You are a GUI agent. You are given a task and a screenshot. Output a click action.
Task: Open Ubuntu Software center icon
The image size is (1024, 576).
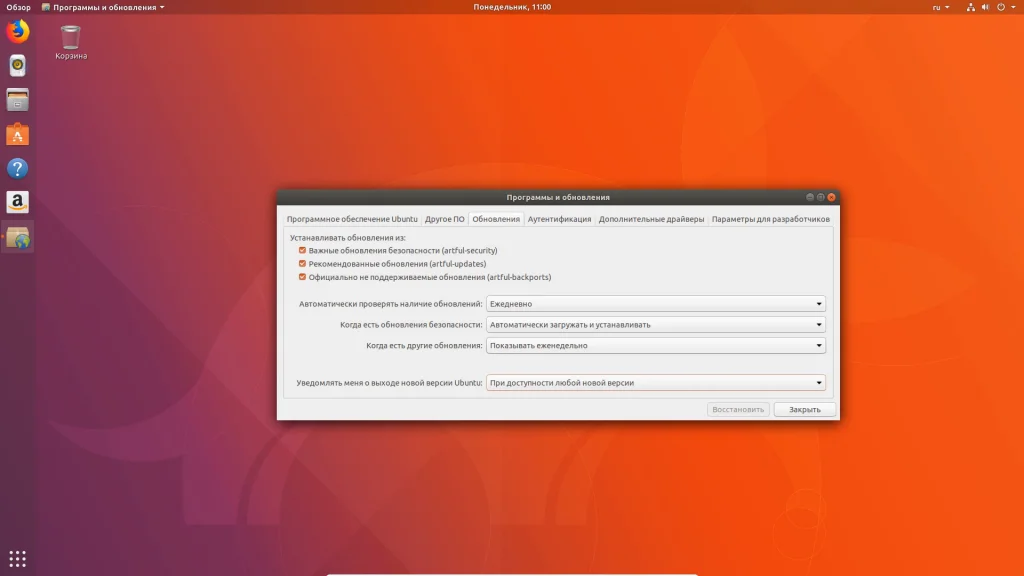pos(17,134)
